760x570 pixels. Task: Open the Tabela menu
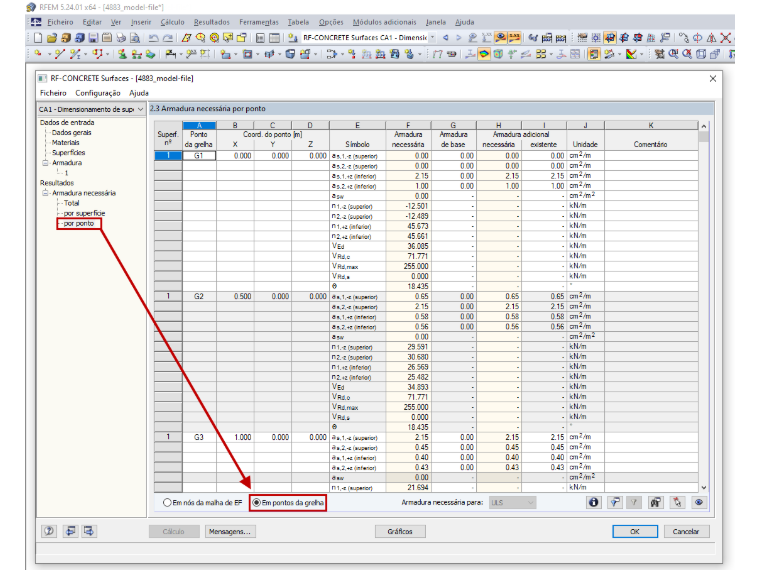pos(298,22)
